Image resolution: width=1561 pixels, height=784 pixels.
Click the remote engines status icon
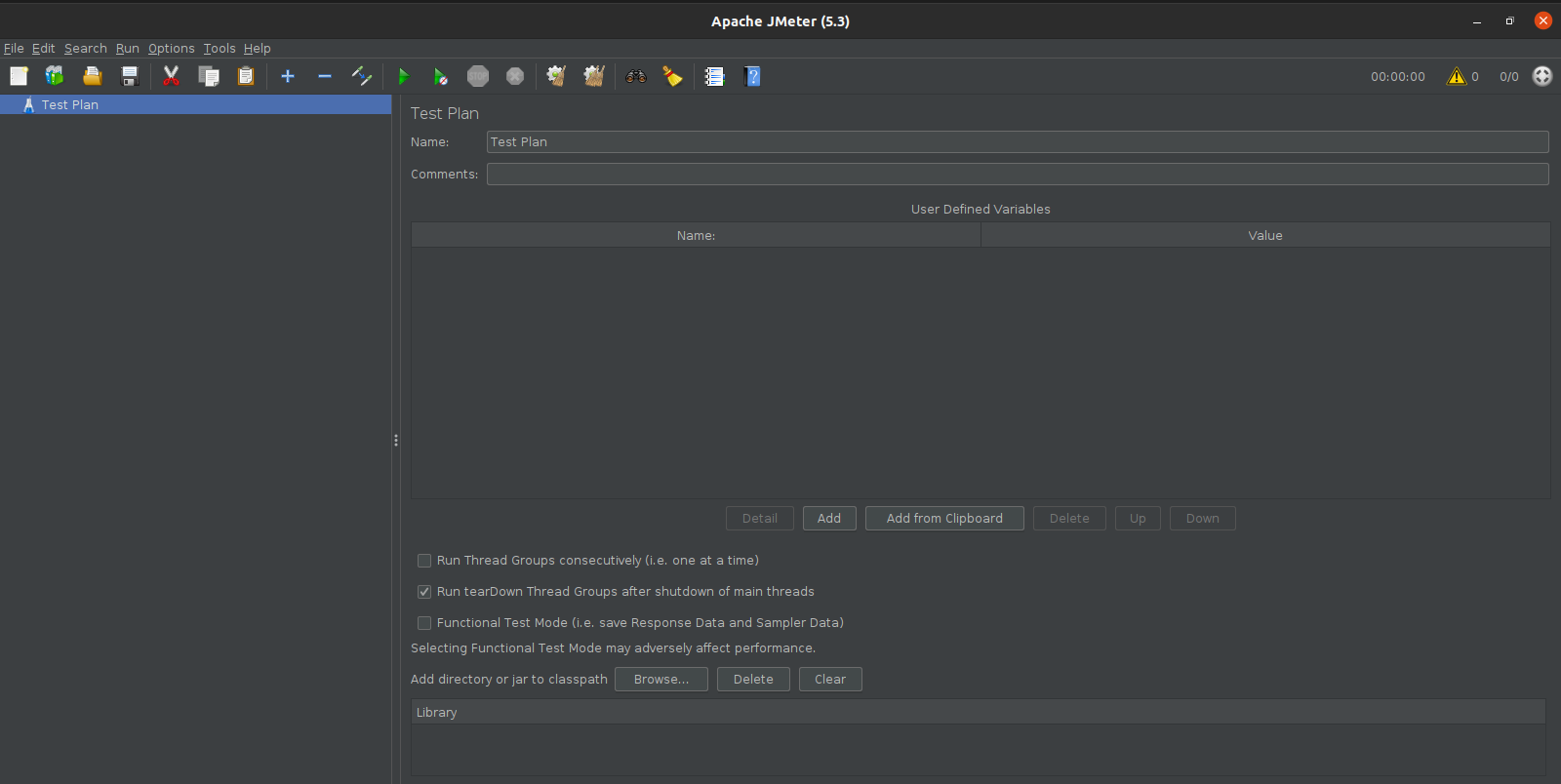[x=1542, y=76]
